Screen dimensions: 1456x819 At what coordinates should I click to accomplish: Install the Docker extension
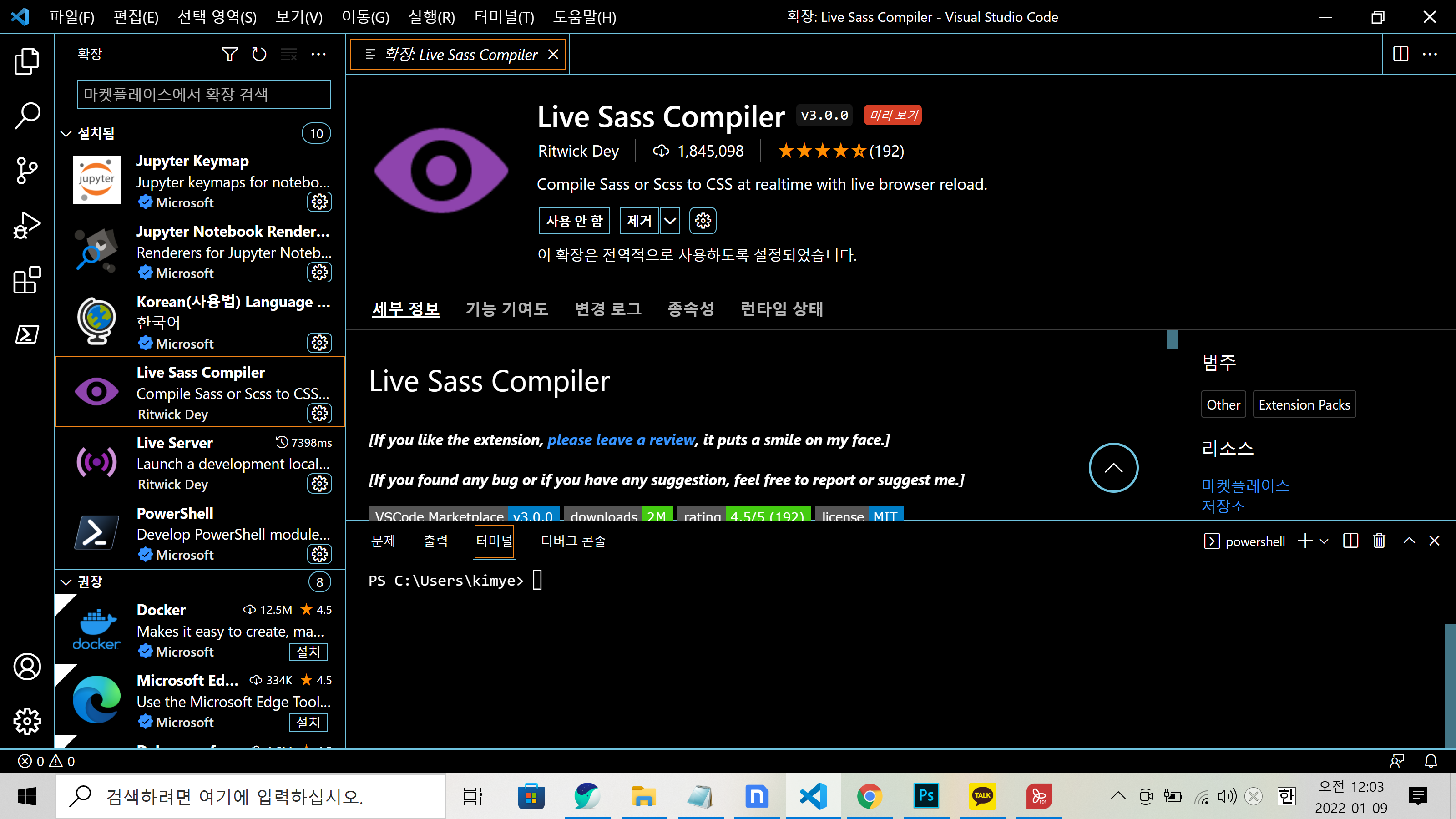(308, 652)
